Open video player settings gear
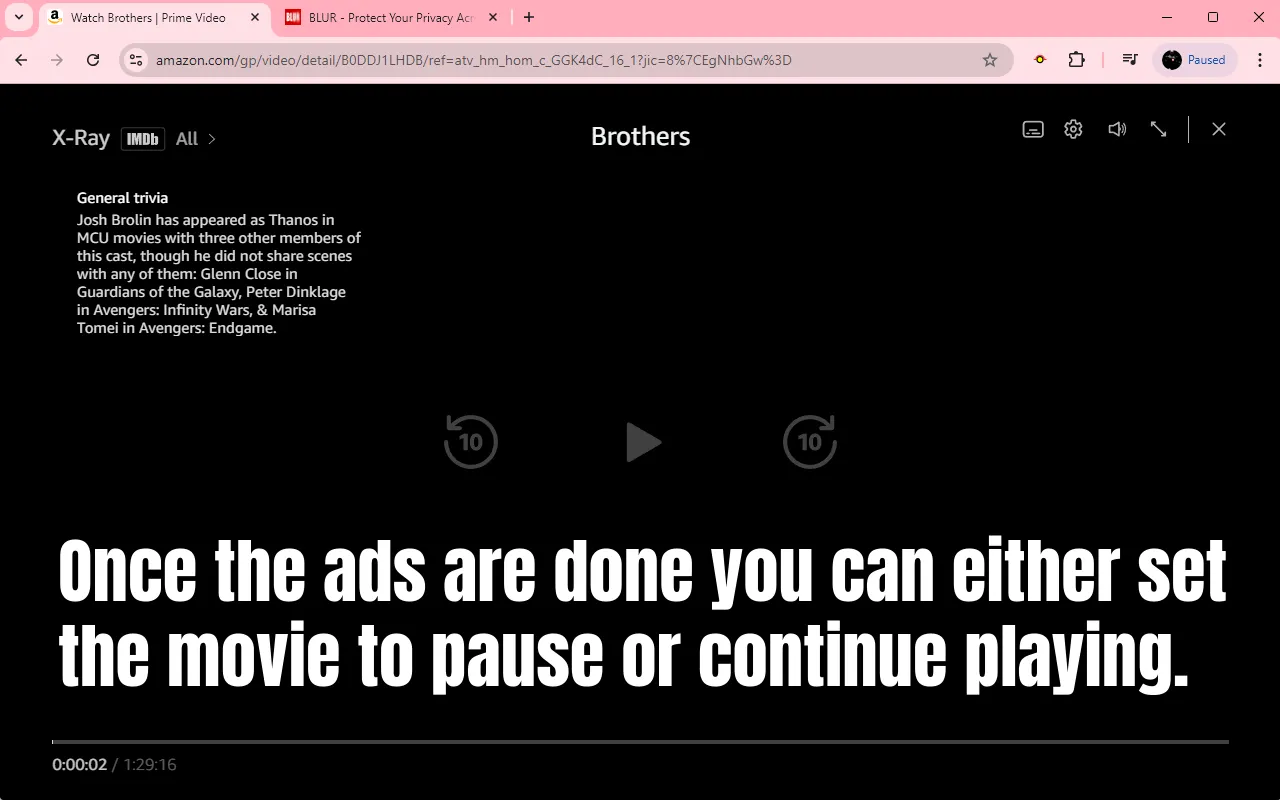 click(1073, 129)
